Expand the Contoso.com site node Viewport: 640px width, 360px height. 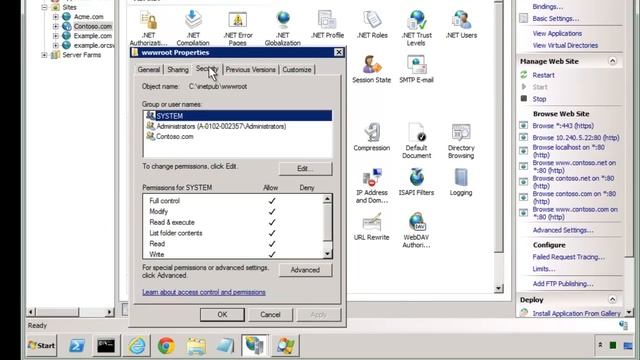[56, 26]
